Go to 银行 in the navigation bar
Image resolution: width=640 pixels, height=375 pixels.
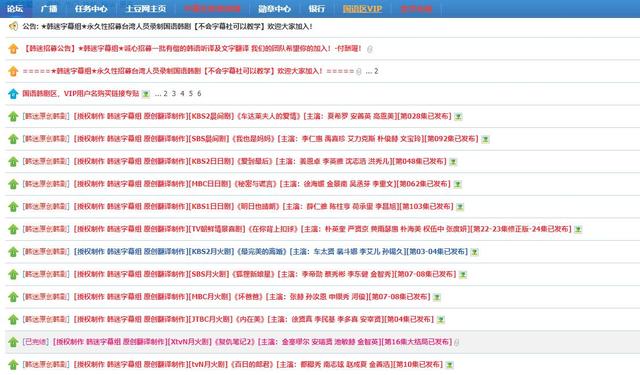tap(317, 9)
